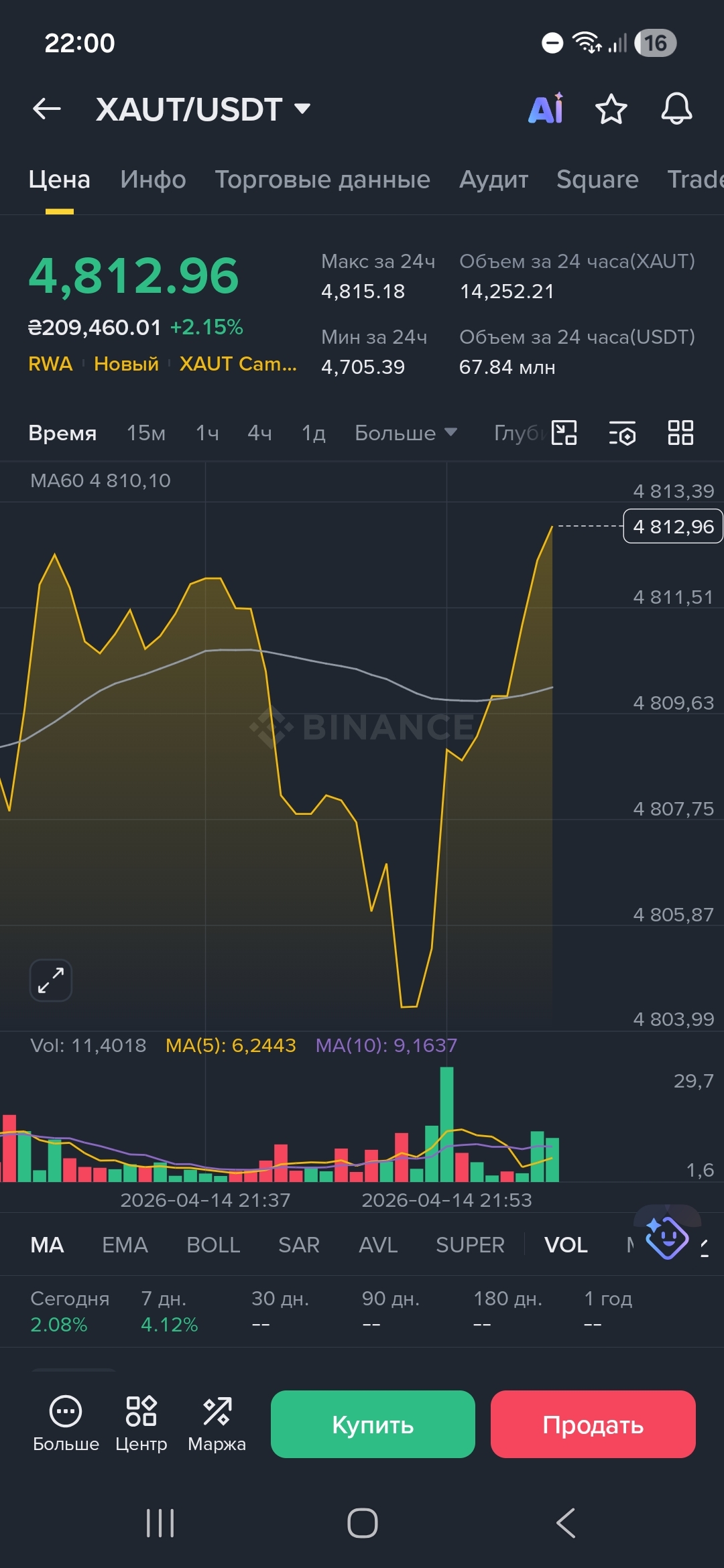Tap the 2026-04-14 21:53 time label
This screenshot has height=1568, width=724.
point(446,1200)
